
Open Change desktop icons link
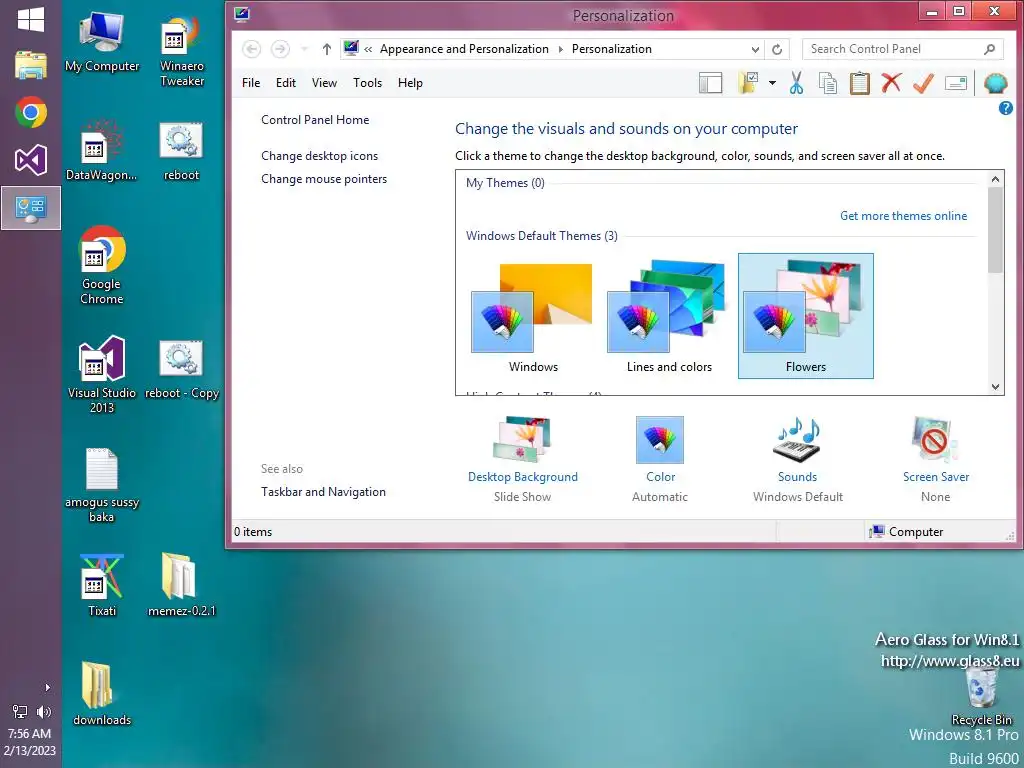(319, 156)
